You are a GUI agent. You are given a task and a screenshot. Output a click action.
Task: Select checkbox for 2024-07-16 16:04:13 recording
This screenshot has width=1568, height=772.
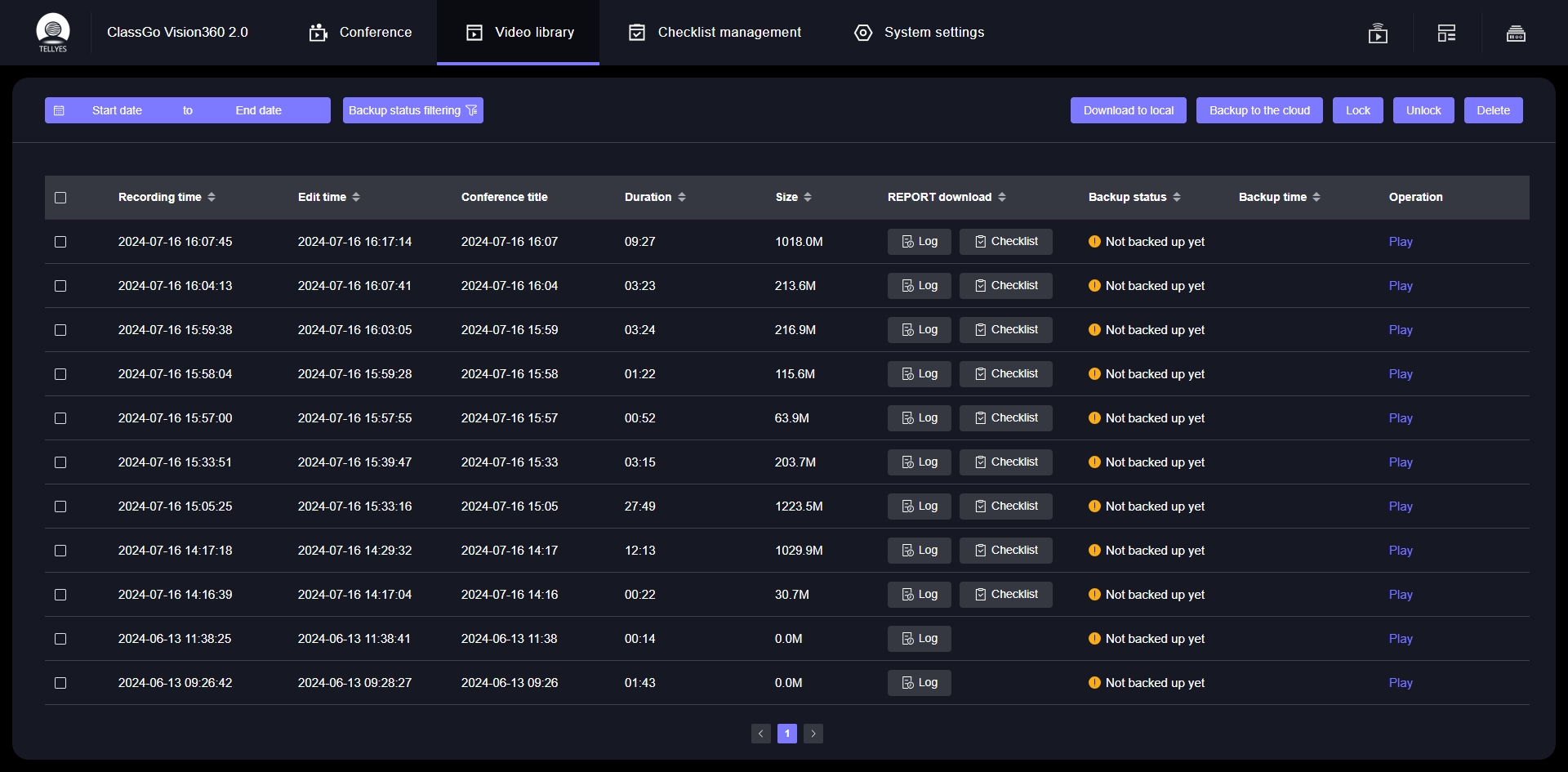(60, 286)
